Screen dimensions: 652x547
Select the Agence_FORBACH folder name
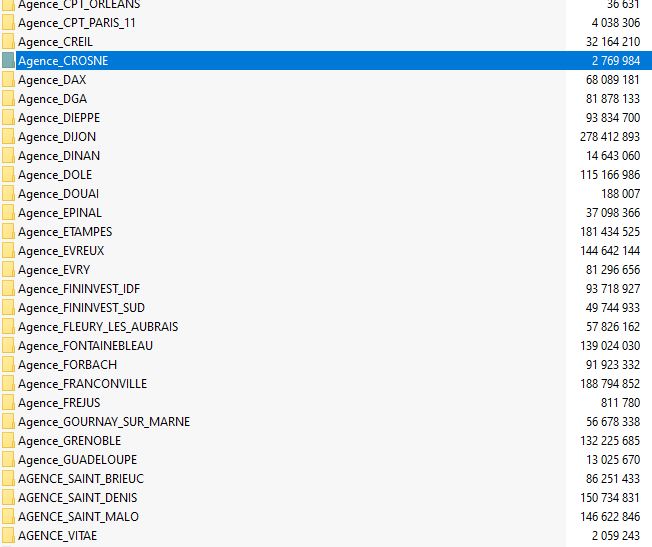click(x=68, y=365)
